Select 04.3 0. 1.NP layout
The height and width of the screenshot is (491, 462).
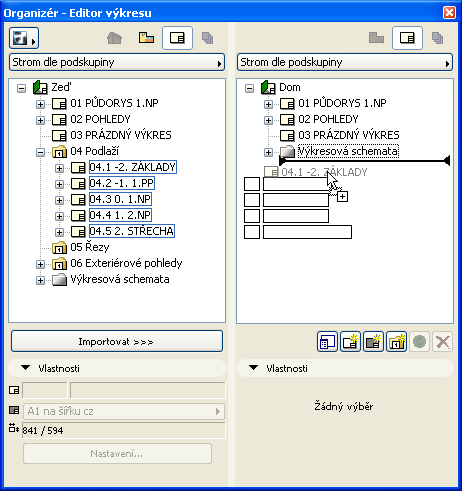point(120,199)
